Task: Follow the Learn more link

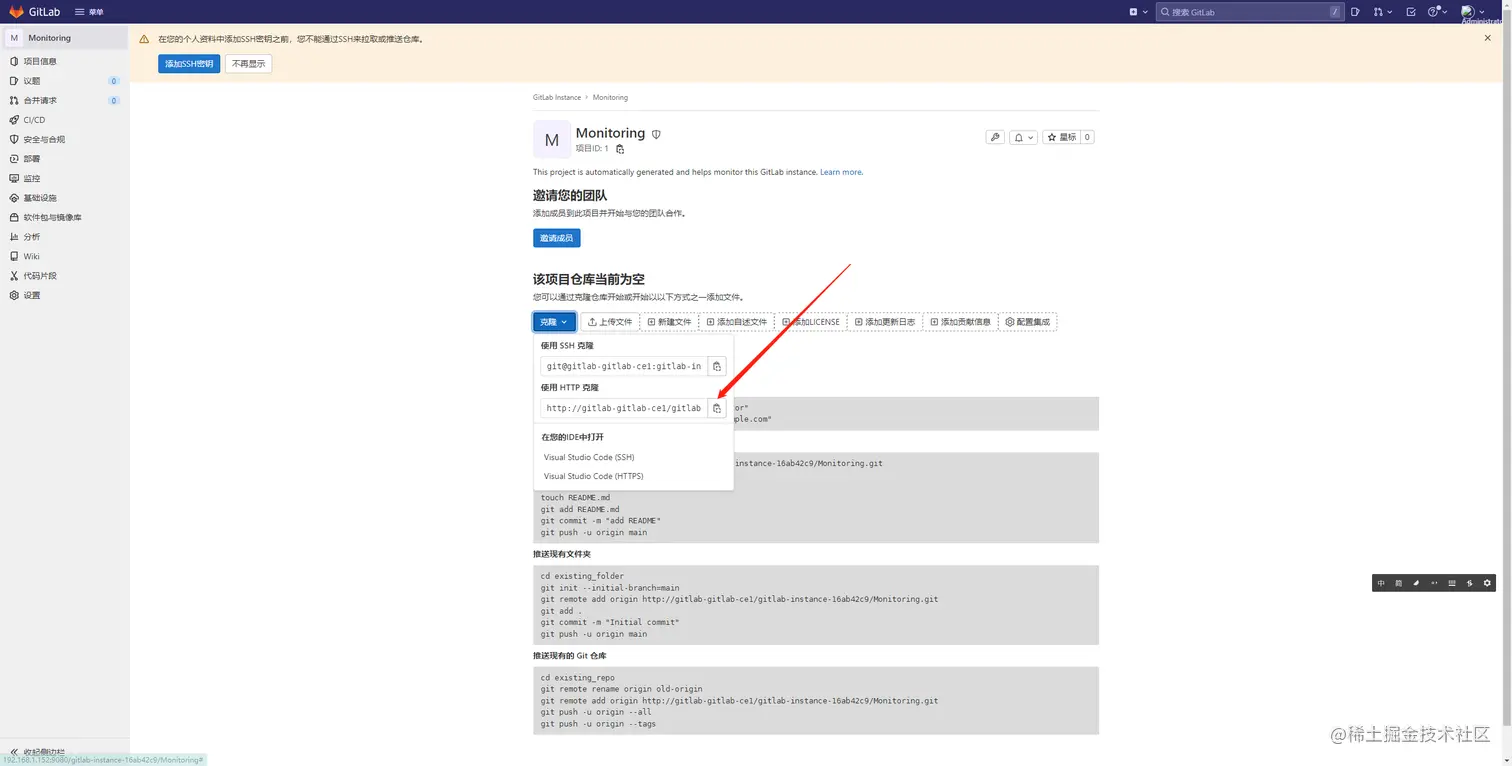Action: point(841,172)
